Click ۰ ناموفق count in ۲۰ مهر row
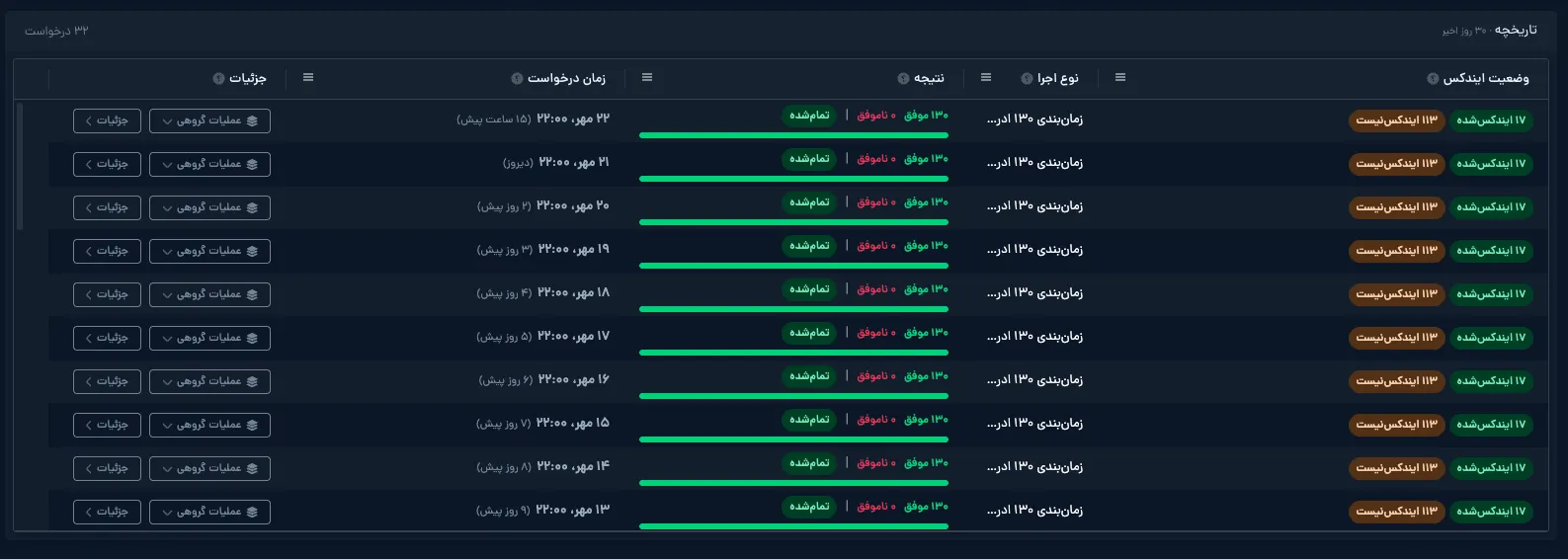 [x=875, y=202]
